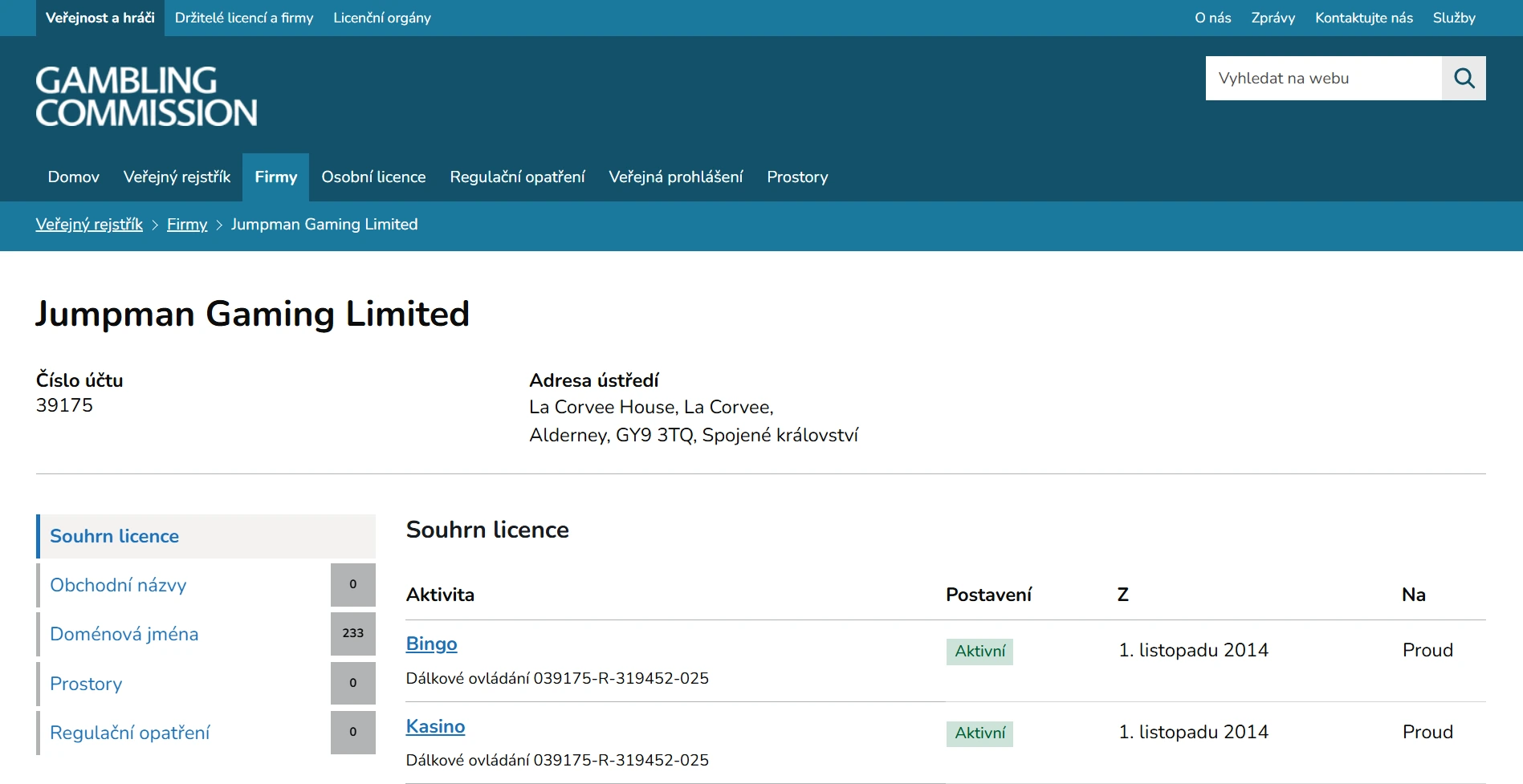The height and width of the screenshot is (784, 1523).
Task: Follow the Veřejný rejstřík breadcrumb link
Action: coord(89,224)
